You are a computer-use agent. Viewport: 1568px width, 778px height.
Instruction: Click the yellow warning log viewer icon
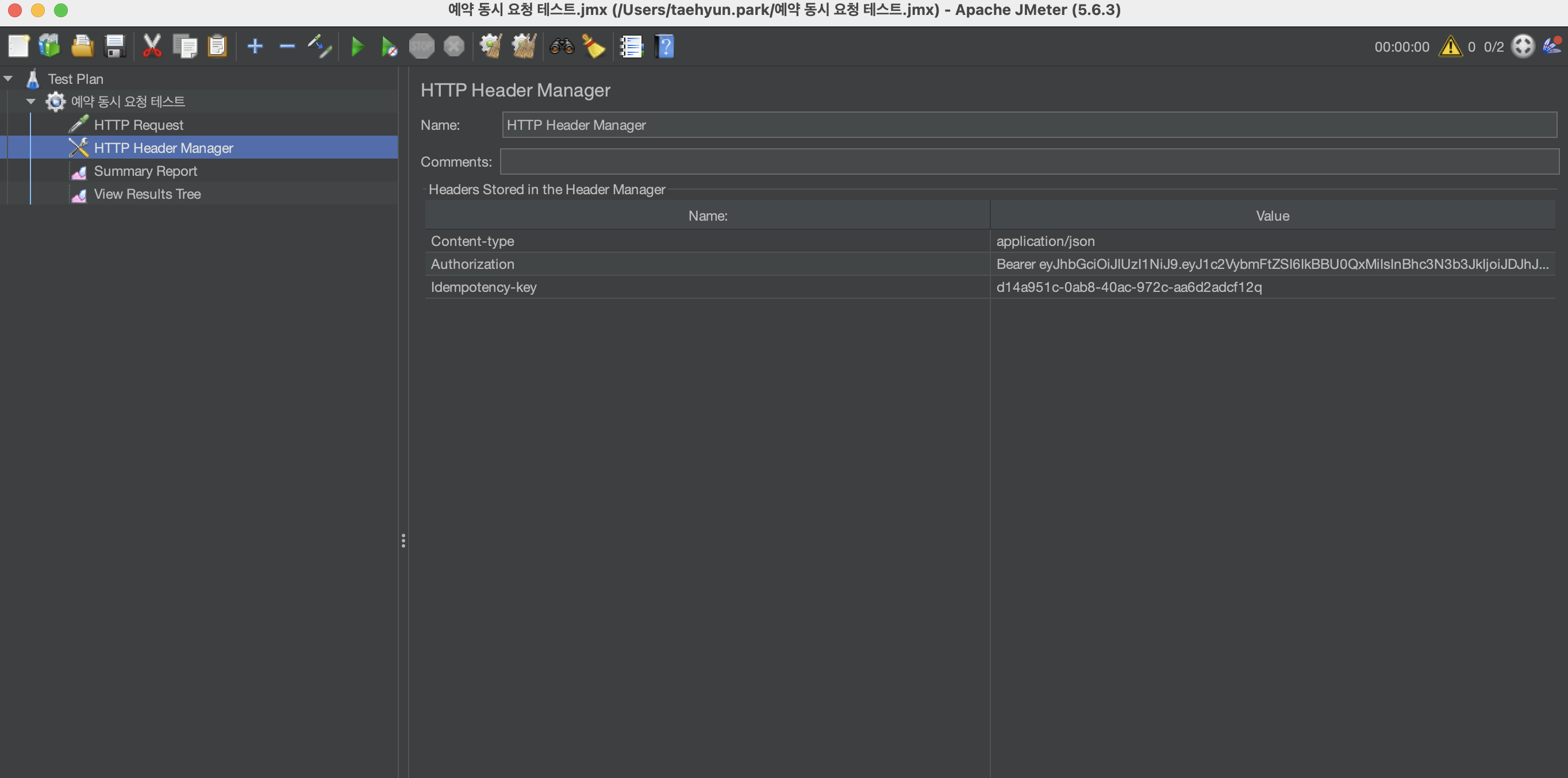(1450, 47)
